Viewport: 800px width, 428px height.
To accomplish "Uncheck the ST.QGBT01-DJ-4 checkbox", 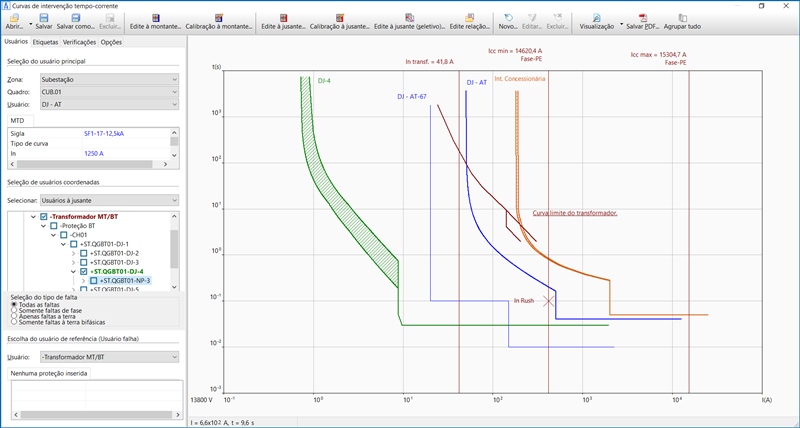I will point(84,271).
